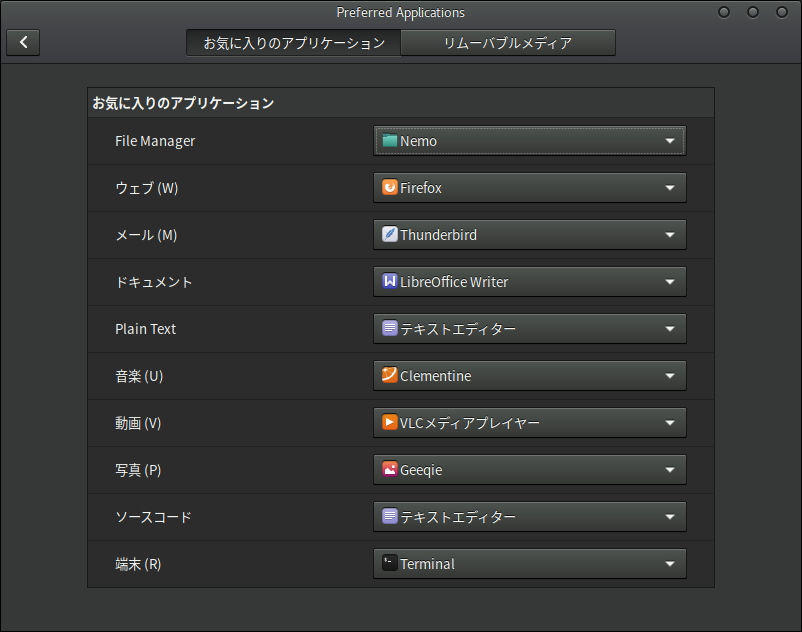Click the 動画 (V) label
Image resolution: width=802 pixels, height=632 pixels.
pos(138,423)
